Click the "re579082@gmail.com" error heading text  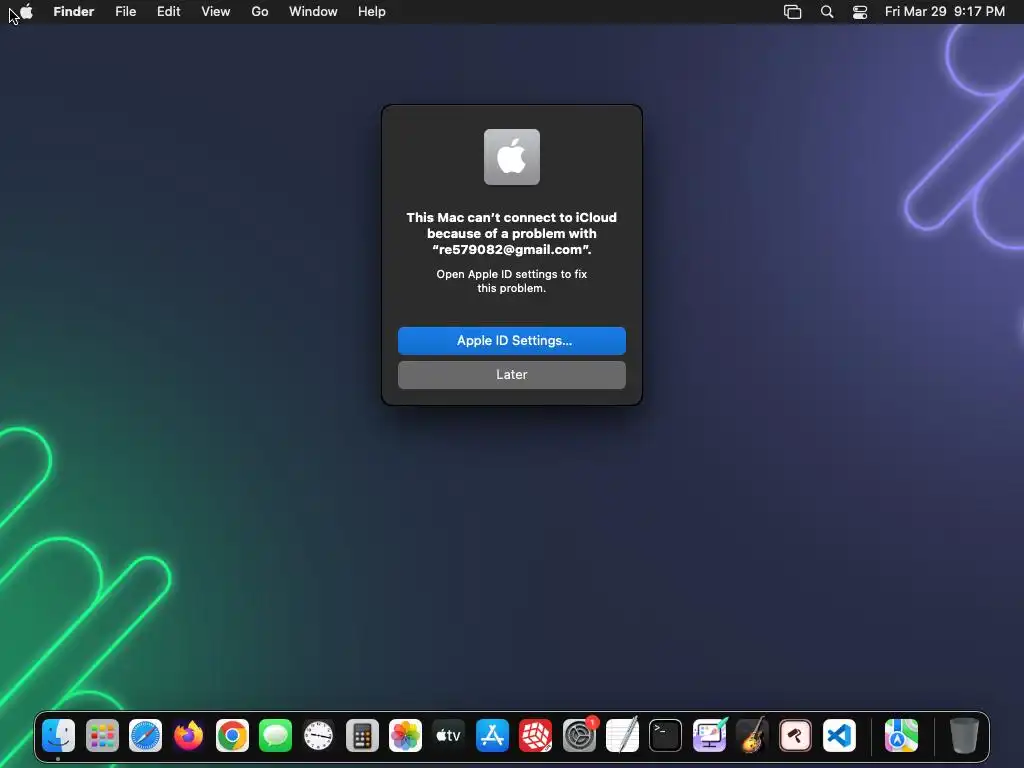(x=511, y=249)
